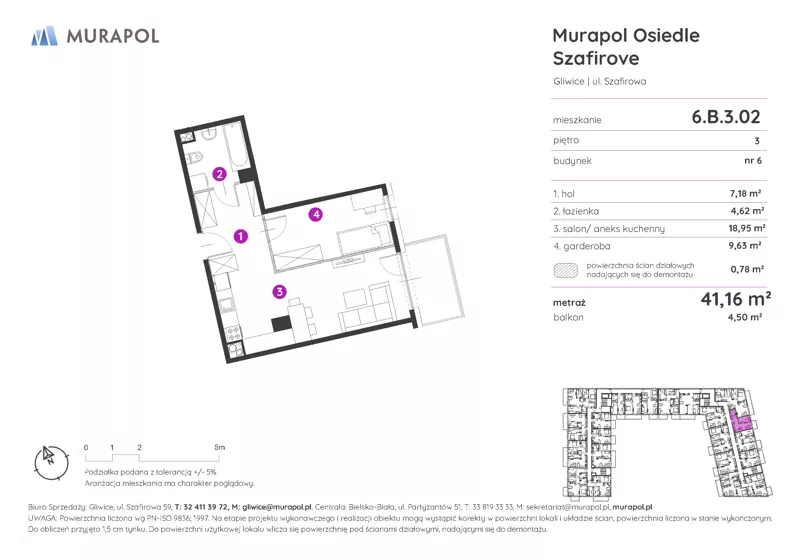This screenshot has width=792, height=560.
Task: Click the 'UWAGA' disclaimer line
Action: tap(400, 518)
